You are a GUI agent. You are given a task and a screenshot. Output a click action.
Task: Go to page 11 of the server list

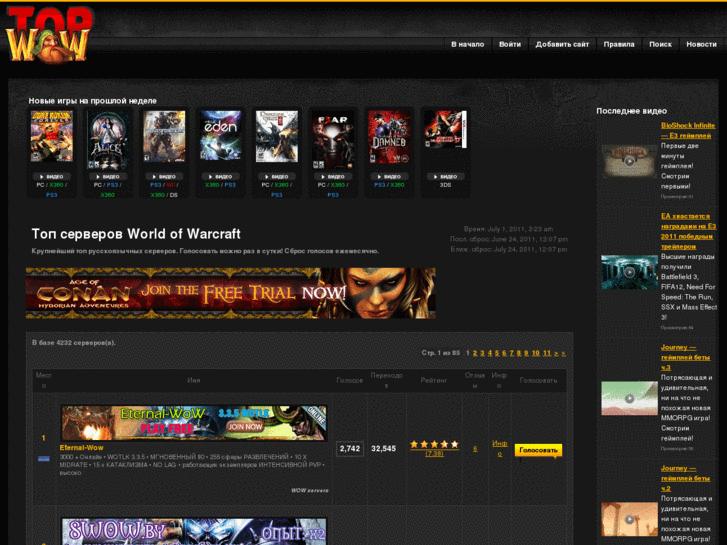coord(547,353)
